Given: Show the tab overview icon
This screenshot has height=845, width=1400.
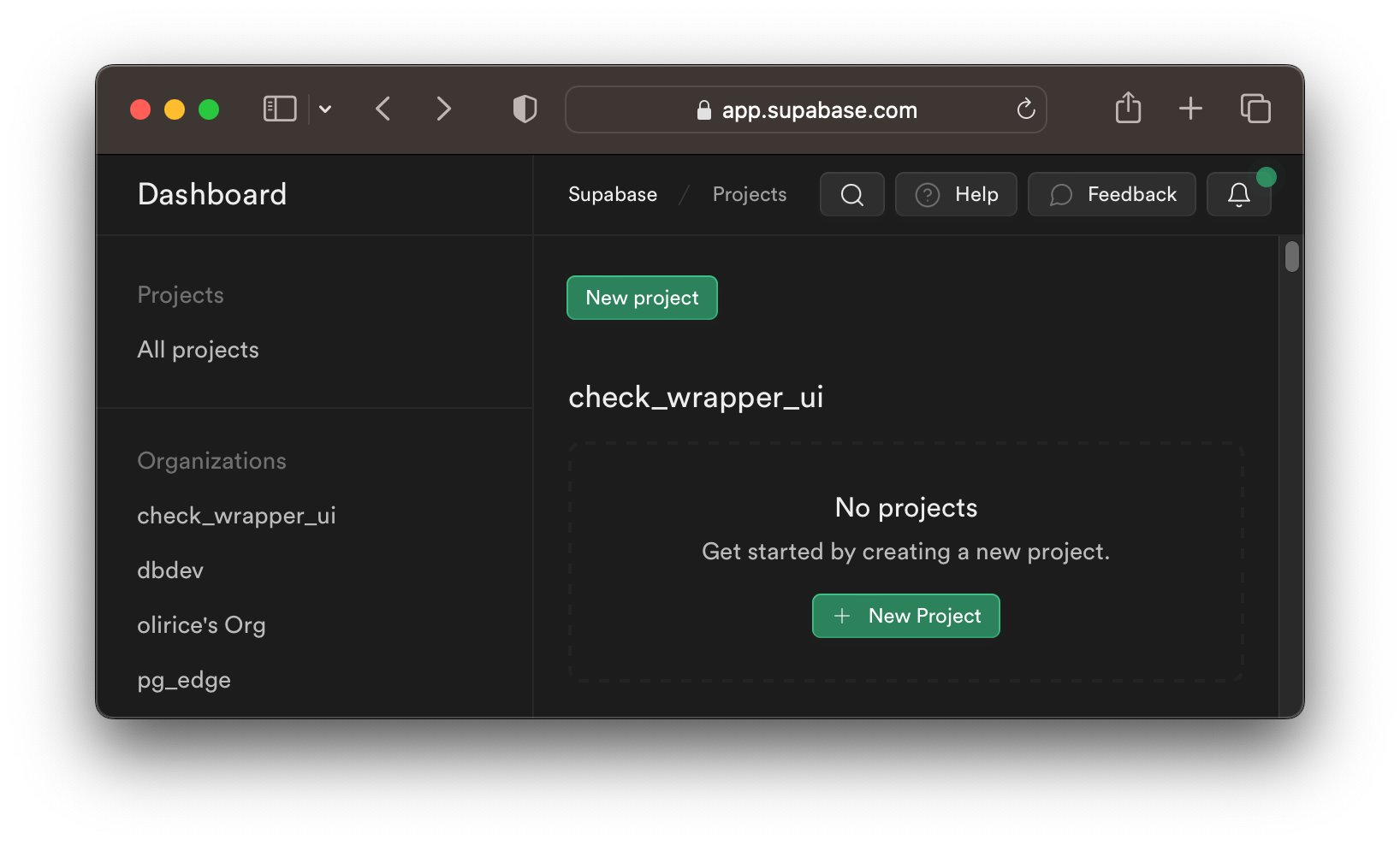Looking at the screenshot, I should pos(1255,109).
